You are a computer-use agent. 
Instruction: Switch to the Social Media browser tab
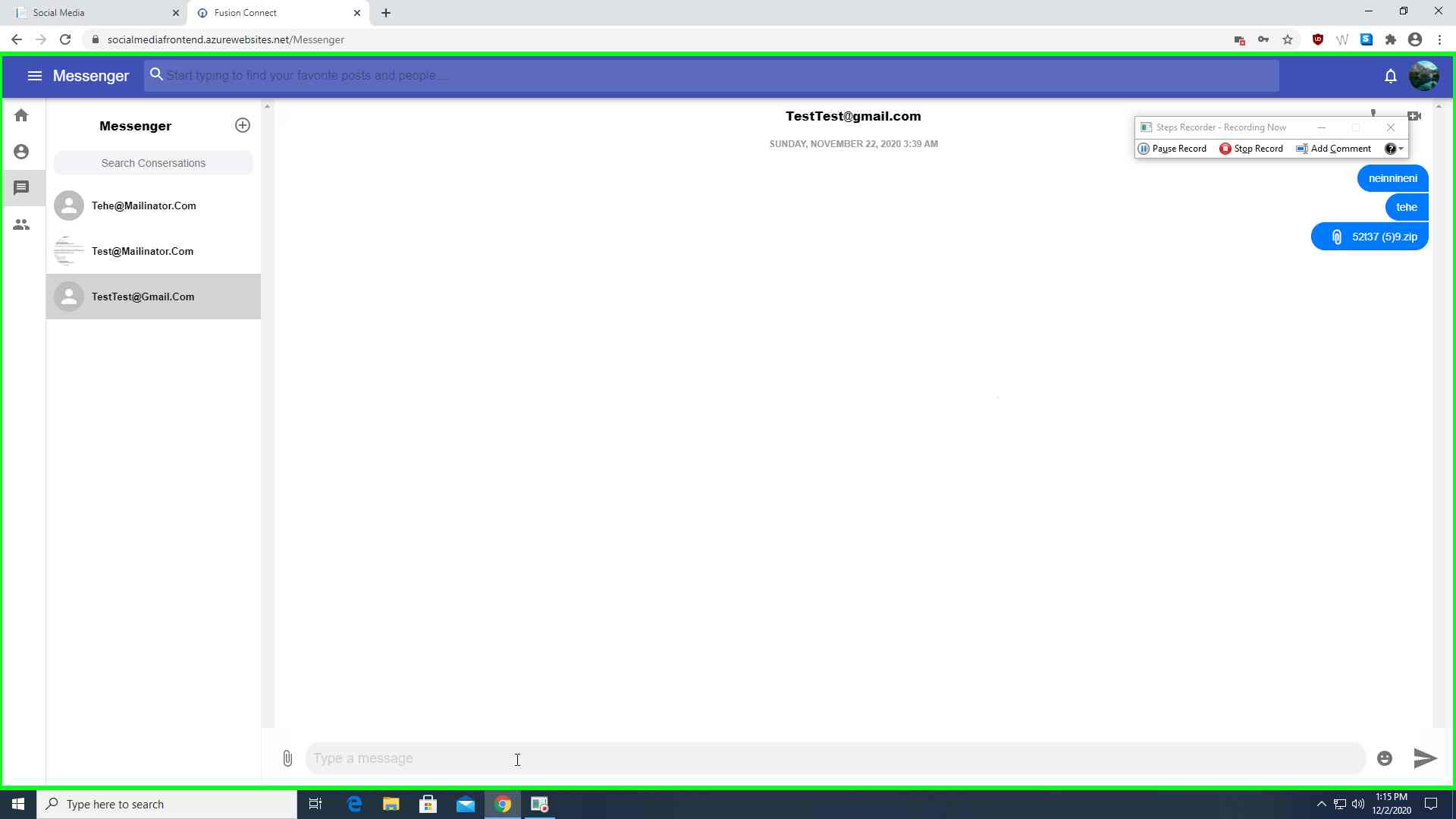(x=93, y=13)
